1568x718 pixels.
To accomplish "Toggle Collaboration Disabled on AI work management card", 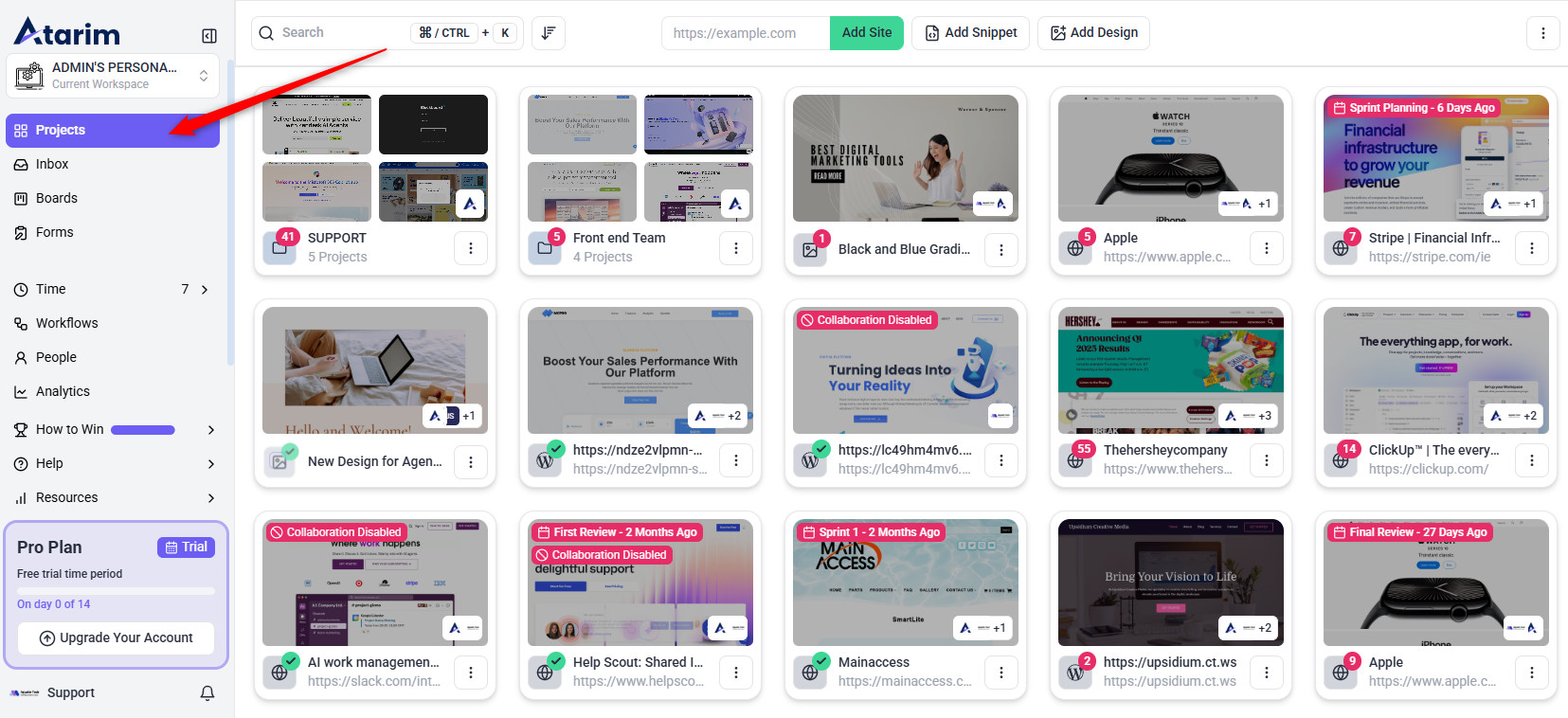I will pyautogui.click(x=335, y=532).
